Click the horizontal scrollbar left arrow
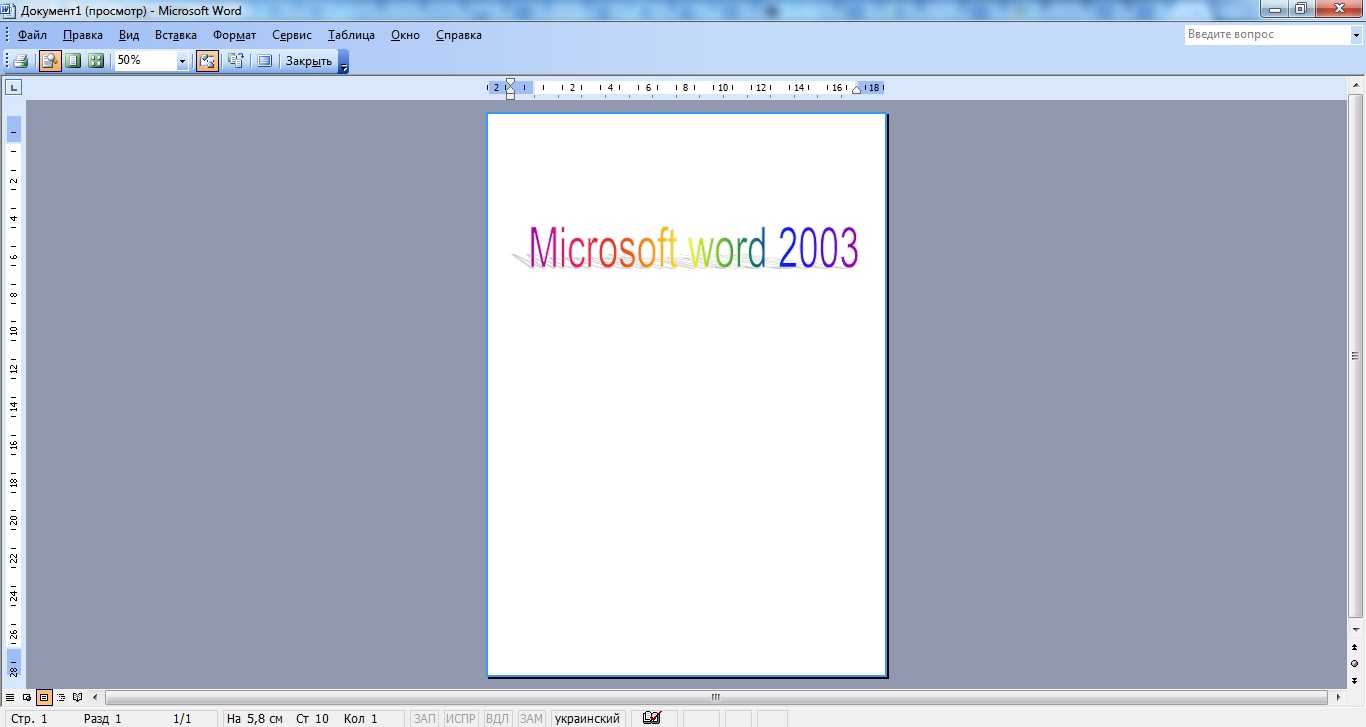Image resolution: width=1366 pixels, height=727 pixels. [x=96, y=697]
